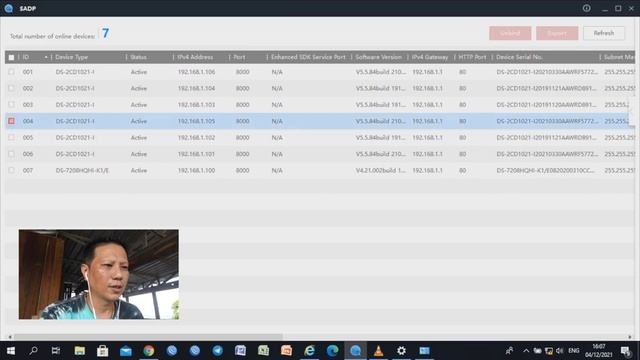Click the SADP taskbar icon
The image size is (640, 360).
355,351
